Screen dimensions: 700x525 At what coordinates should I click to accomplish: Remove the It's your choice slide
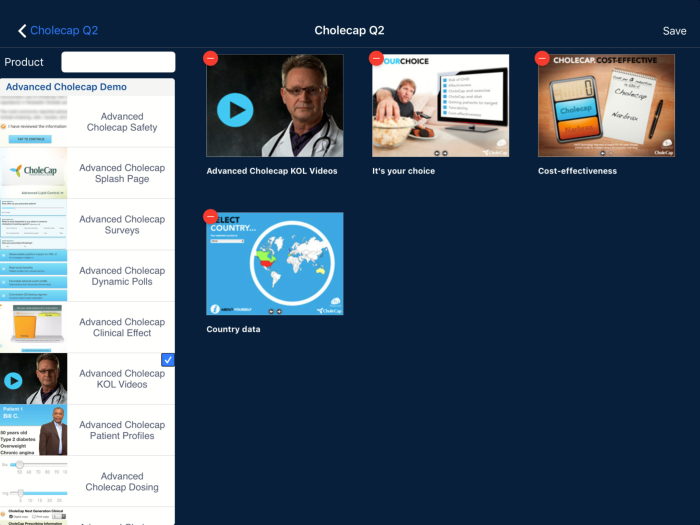click(x=376, y=59)
